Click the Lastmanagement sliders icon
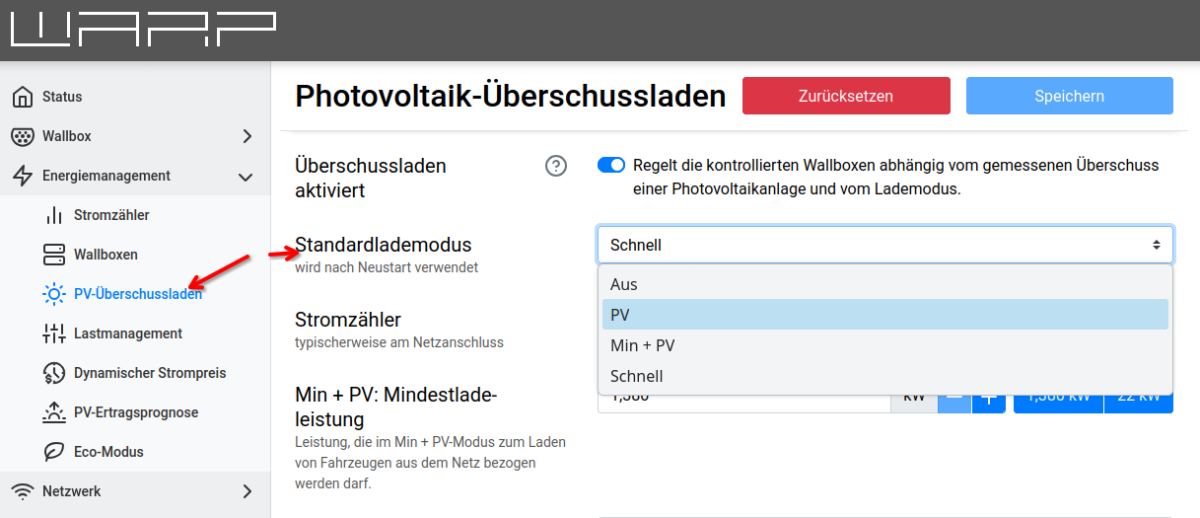The width and height of the screenshot is (1200, 518). coord(54,333)
